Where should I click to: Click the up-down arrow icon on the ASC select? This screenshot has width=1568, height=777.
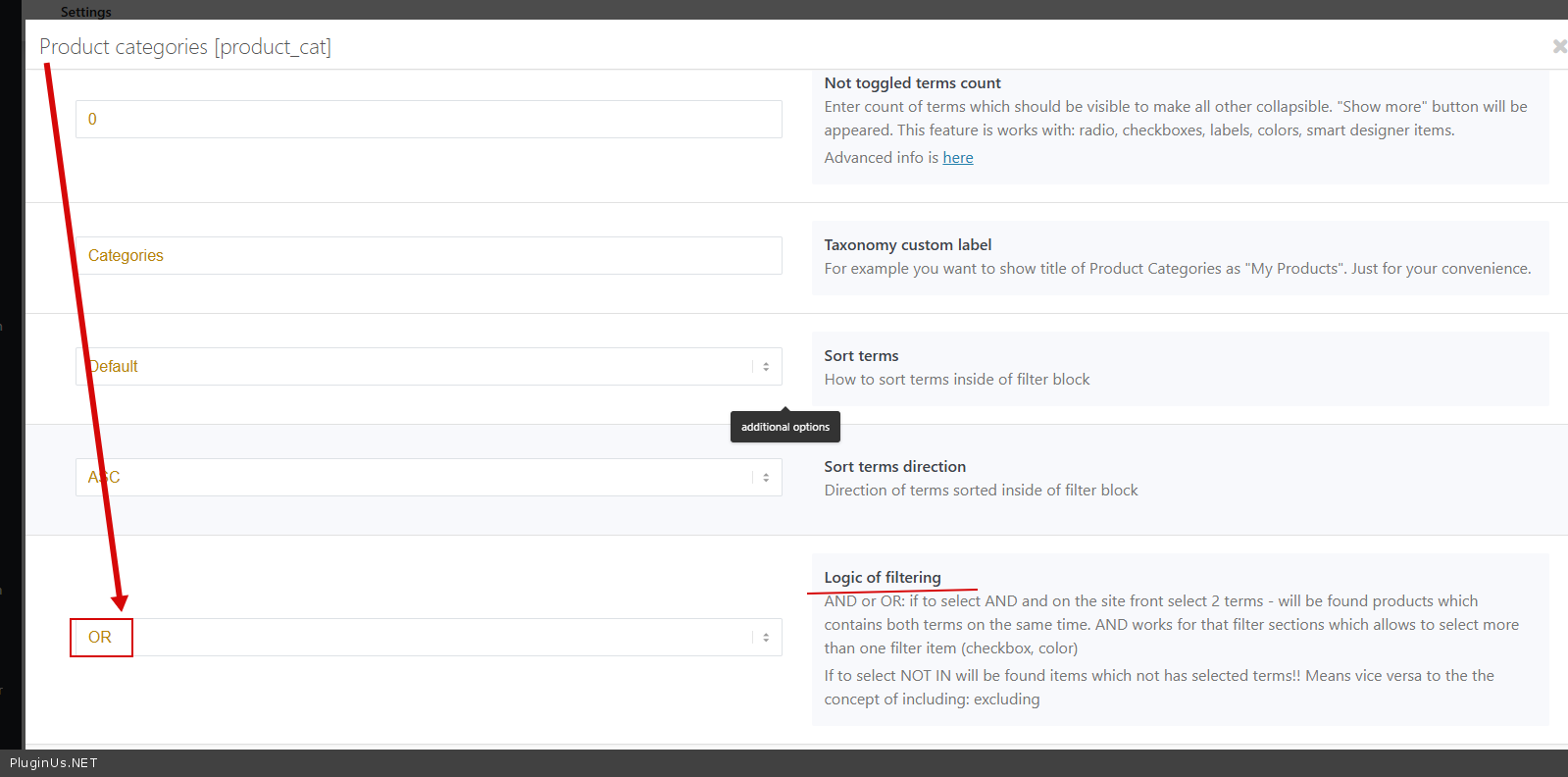pos(766,478)
